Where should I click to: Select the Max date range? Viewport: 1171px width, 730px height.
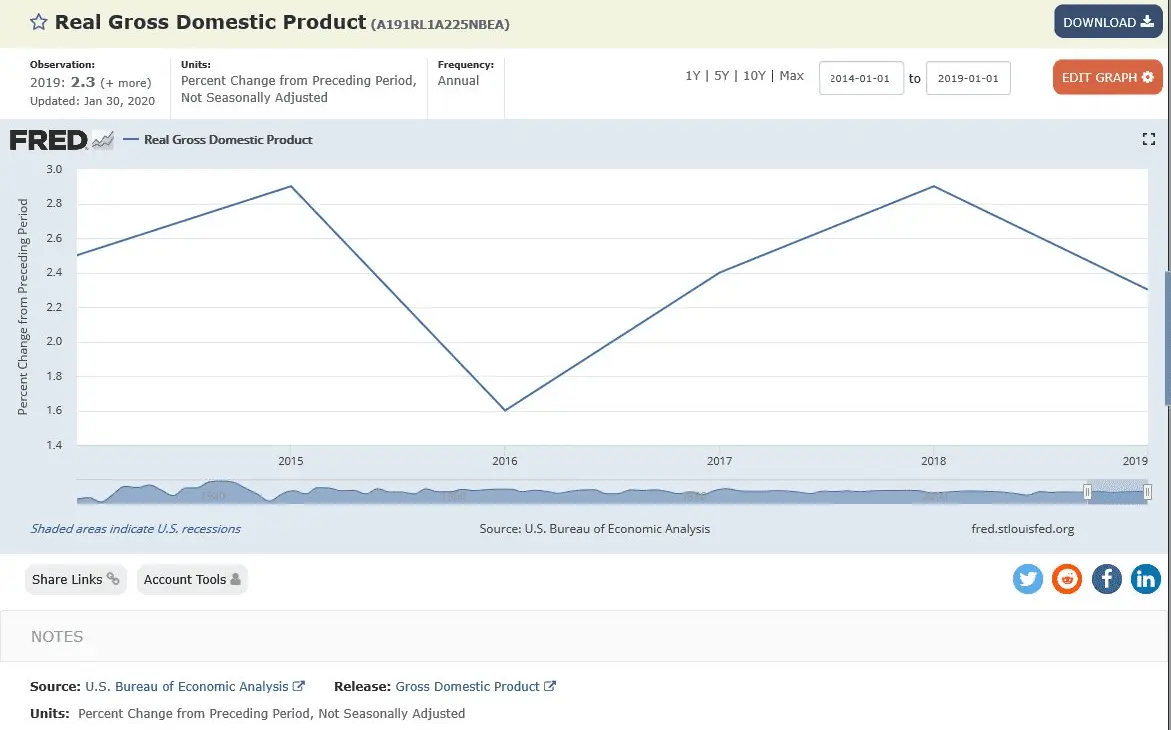point(792,75)
